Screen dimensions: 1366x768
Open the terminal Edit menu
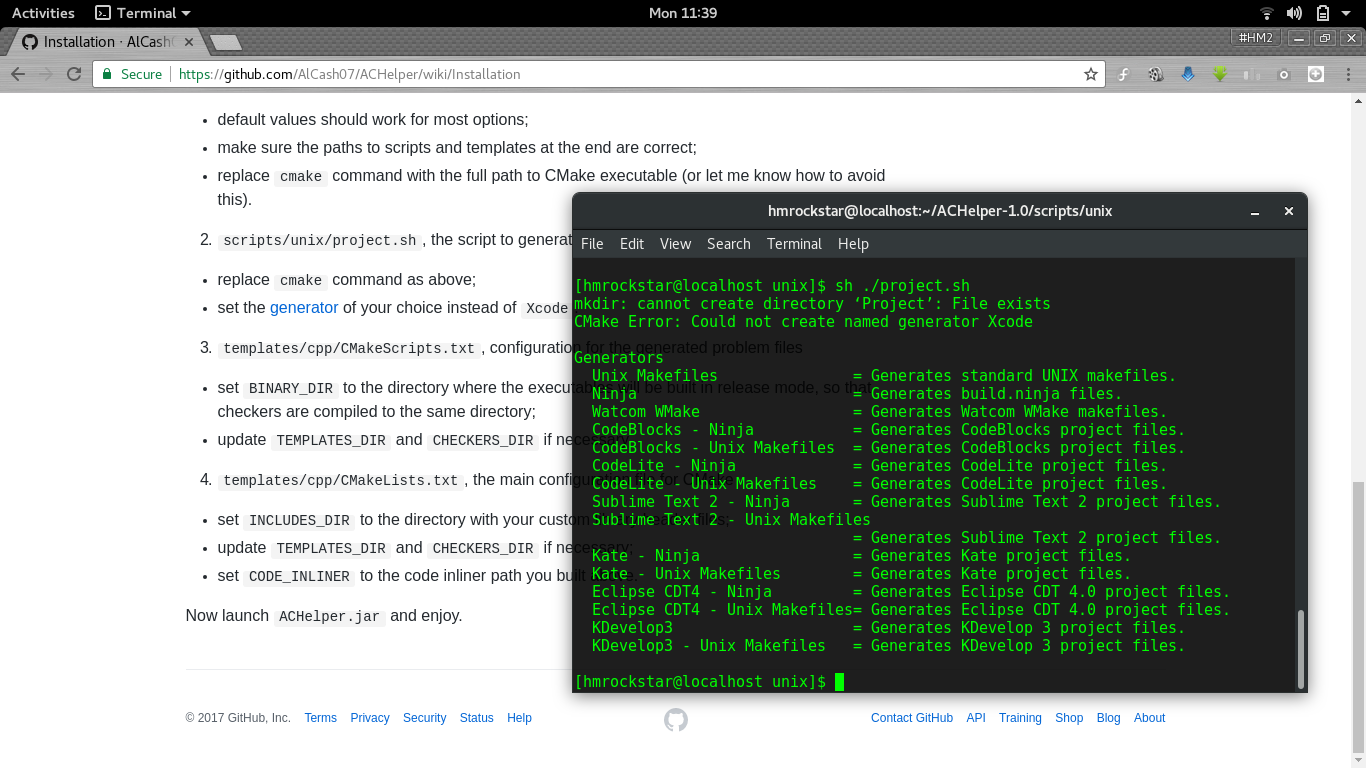click(x=632, y=244)
